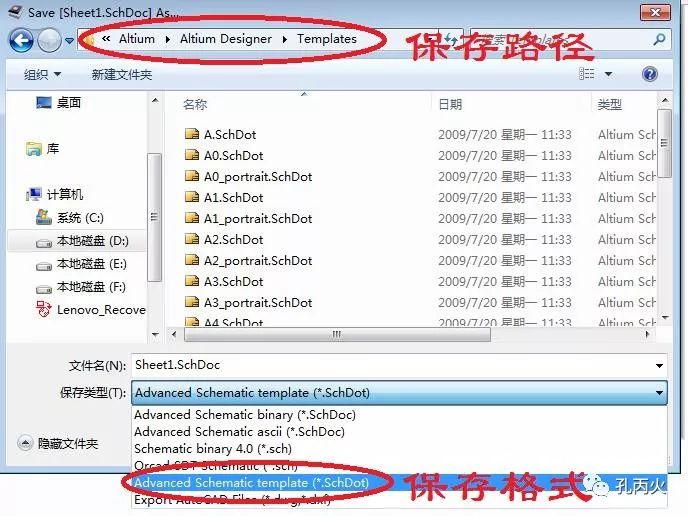The width and height of the screenshot is (688, 516).
Task: Open the 组织 dropdown menu
Action: click(x=42, y=74)
